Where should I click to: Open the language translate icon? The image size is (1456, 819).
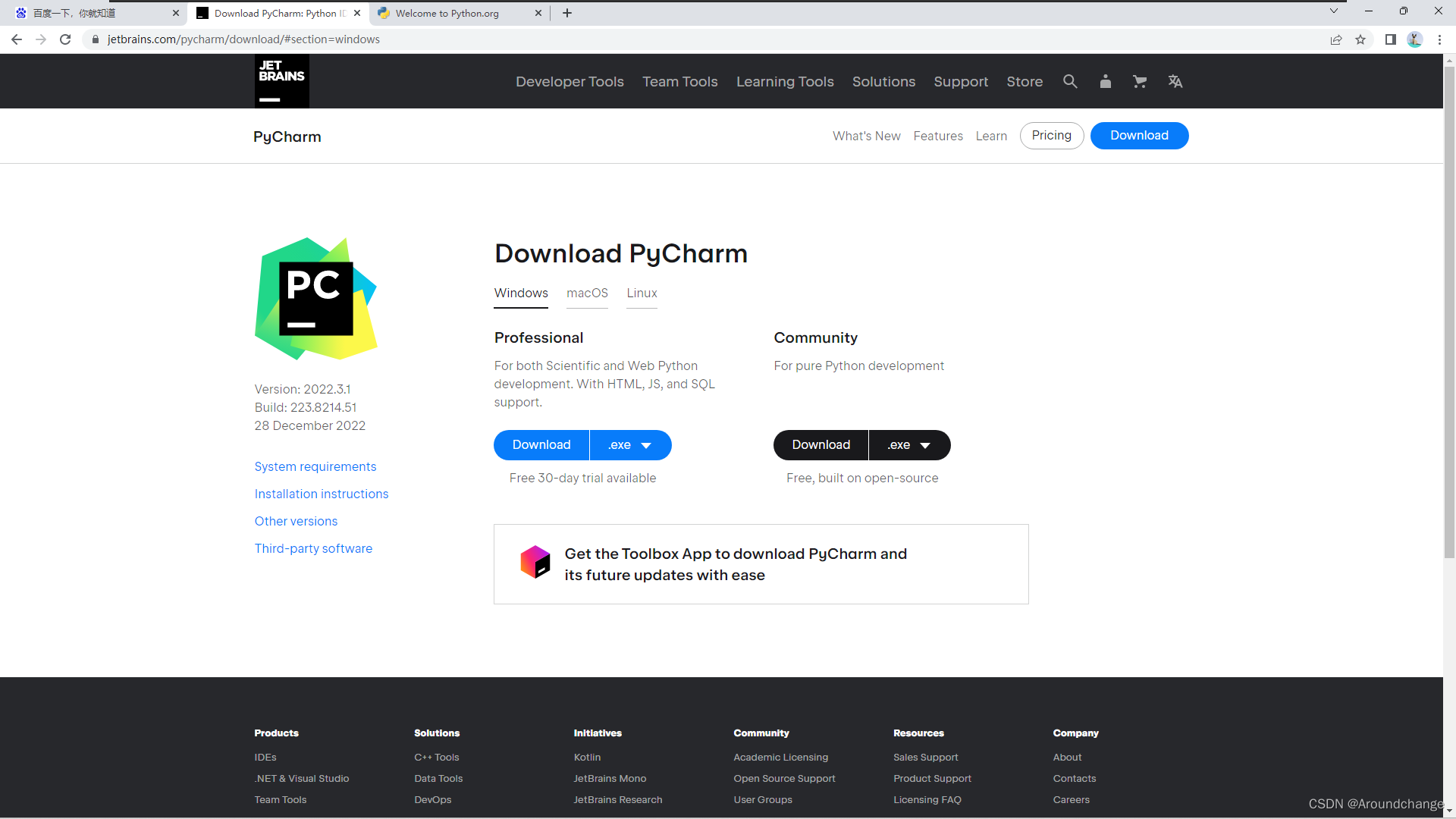(1175, 81)
